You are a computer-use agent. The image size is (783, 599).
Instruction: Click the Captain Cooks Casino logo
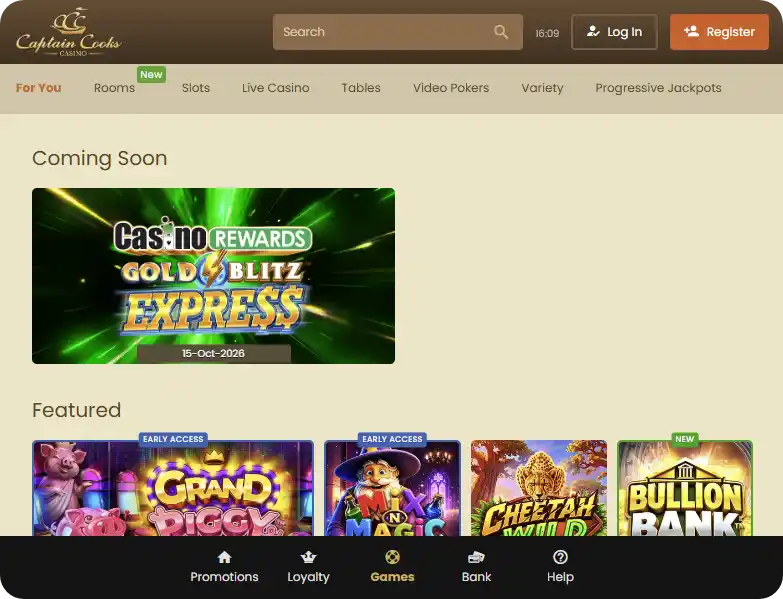[x=68, y=32]
